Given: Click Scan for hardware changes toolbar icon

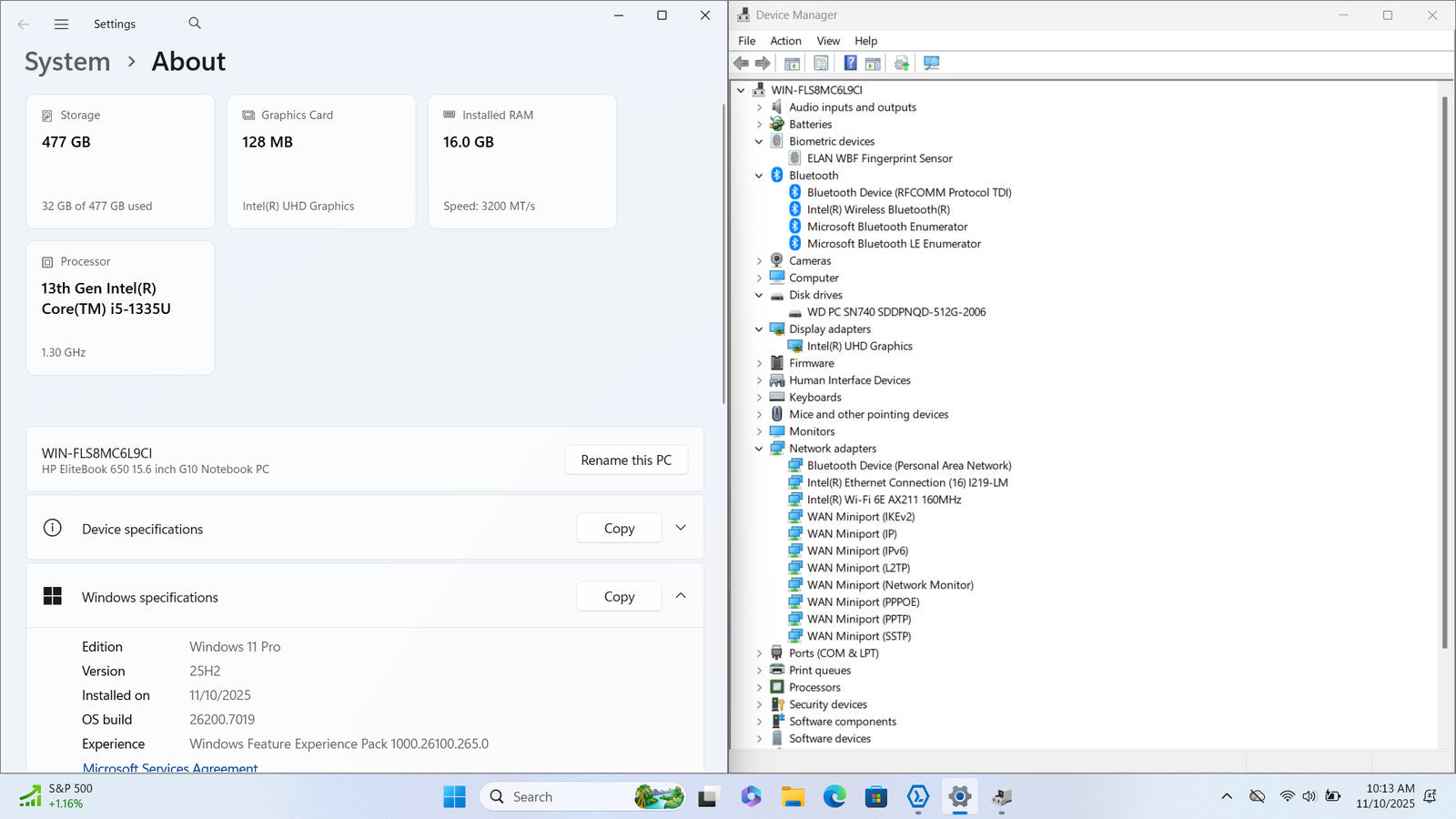Looking at the screenshot, I should point(931,64).
